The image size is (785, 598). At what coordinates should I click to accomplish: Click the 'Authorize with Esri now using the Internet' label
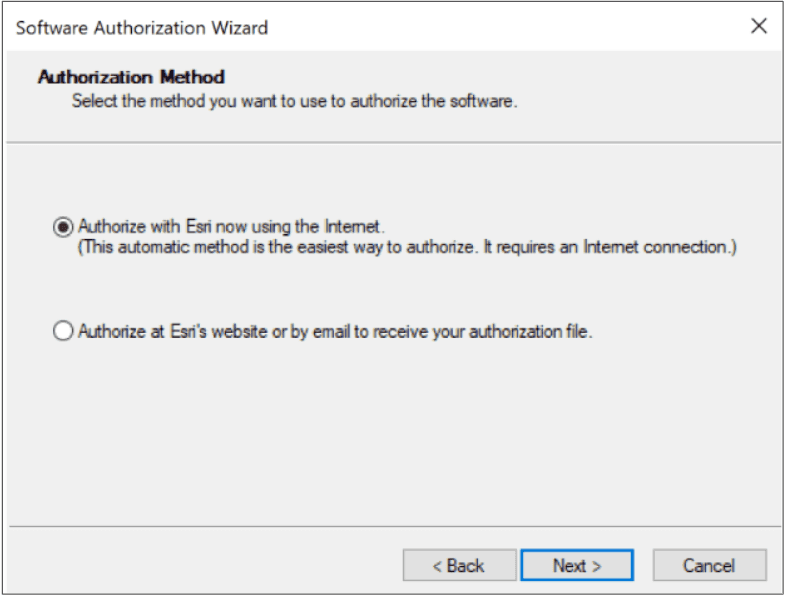click(x=231, y=226)
